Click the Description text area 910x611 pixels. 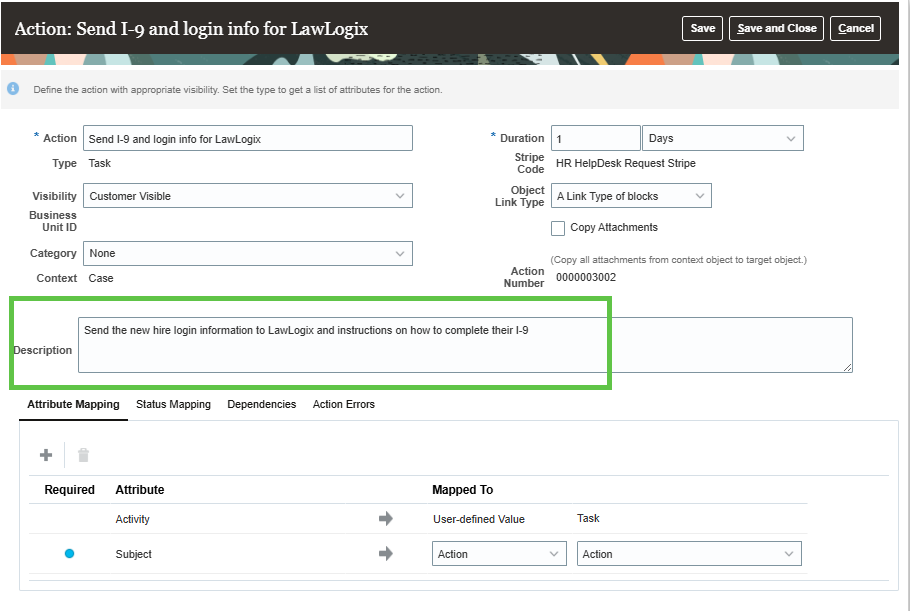465,345
